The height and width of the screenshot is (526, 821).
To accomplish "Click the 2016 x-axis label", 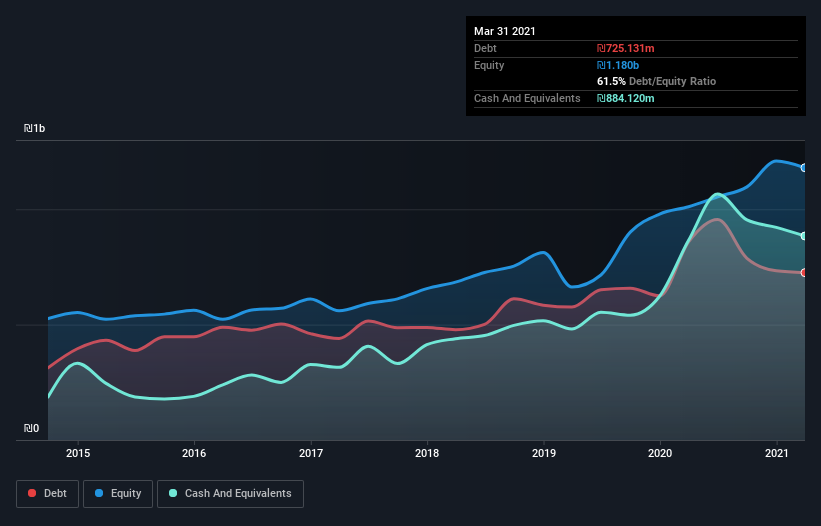I will click(x=194, y=453).
